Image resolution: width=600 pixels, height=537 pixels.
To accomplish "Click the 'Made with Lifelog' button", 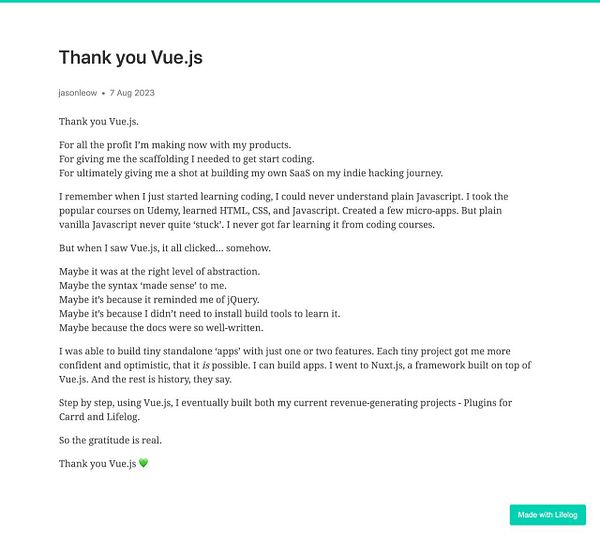I will (547, 515).
